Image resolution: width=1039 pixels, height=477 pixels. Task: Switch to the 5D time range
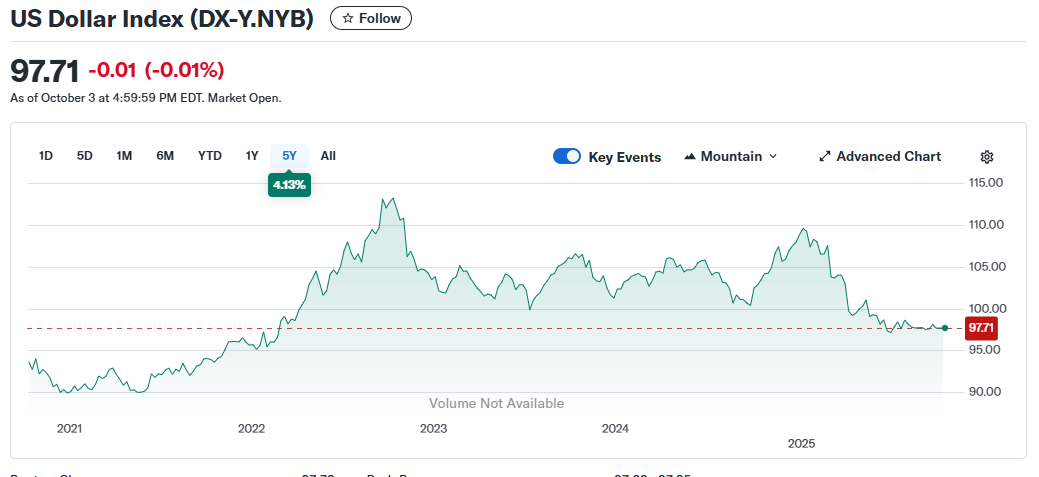(x=85, y=156)
